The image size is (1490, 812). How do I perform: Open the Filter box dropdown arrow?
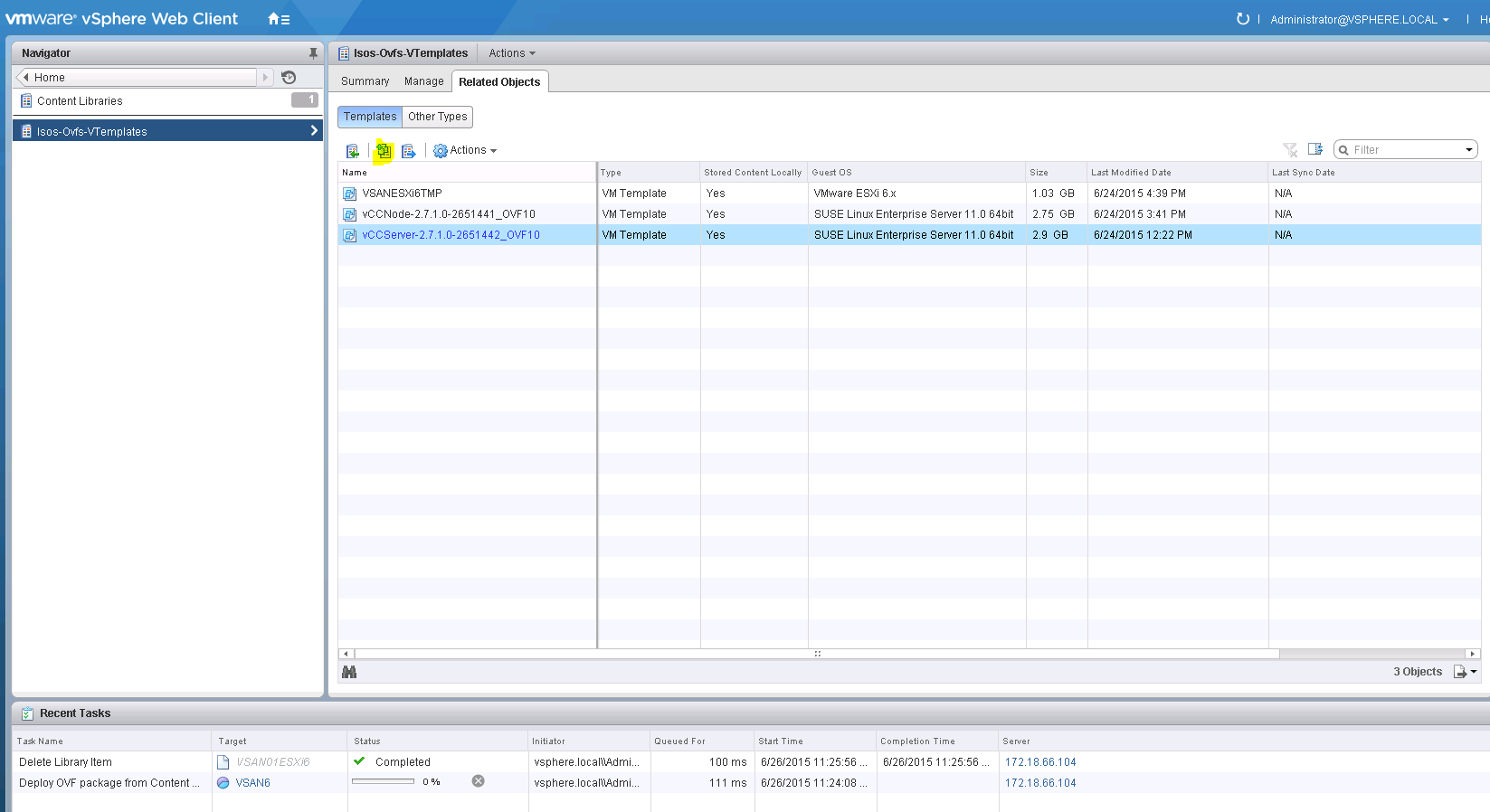1469,150
